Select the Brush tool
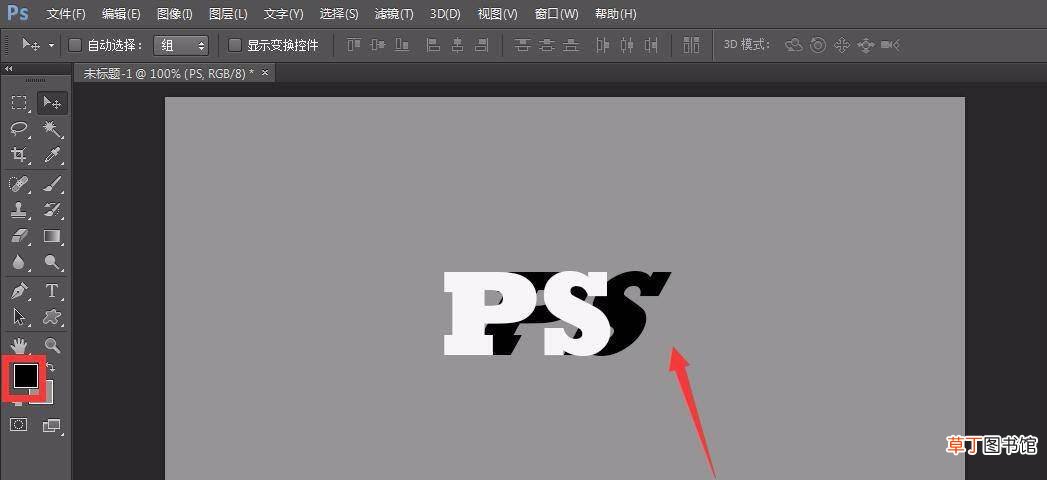1047x480 pixels. click(52, 183)
